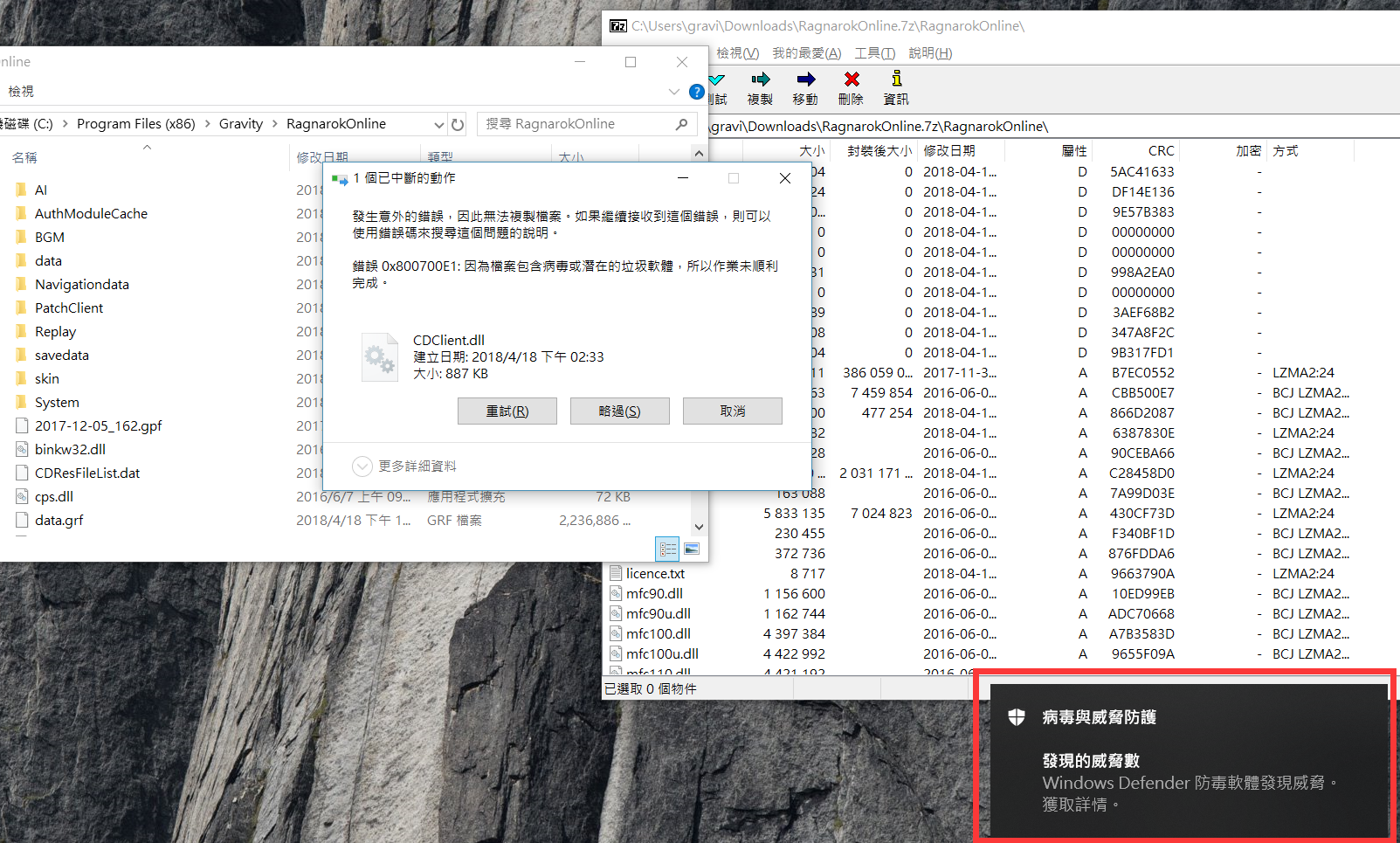Viewport: 1400px width, 843px height.
Task: Expand breadcrumb arrow after Program Files (x86)
Action: [x=208, y=124]
